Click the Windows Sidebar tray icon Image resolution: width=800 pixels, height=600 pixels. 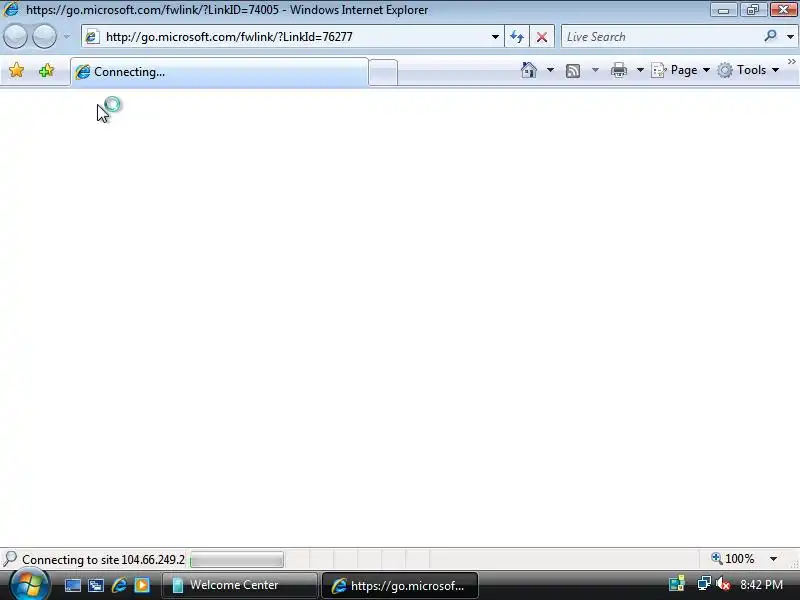click(677, 584)
